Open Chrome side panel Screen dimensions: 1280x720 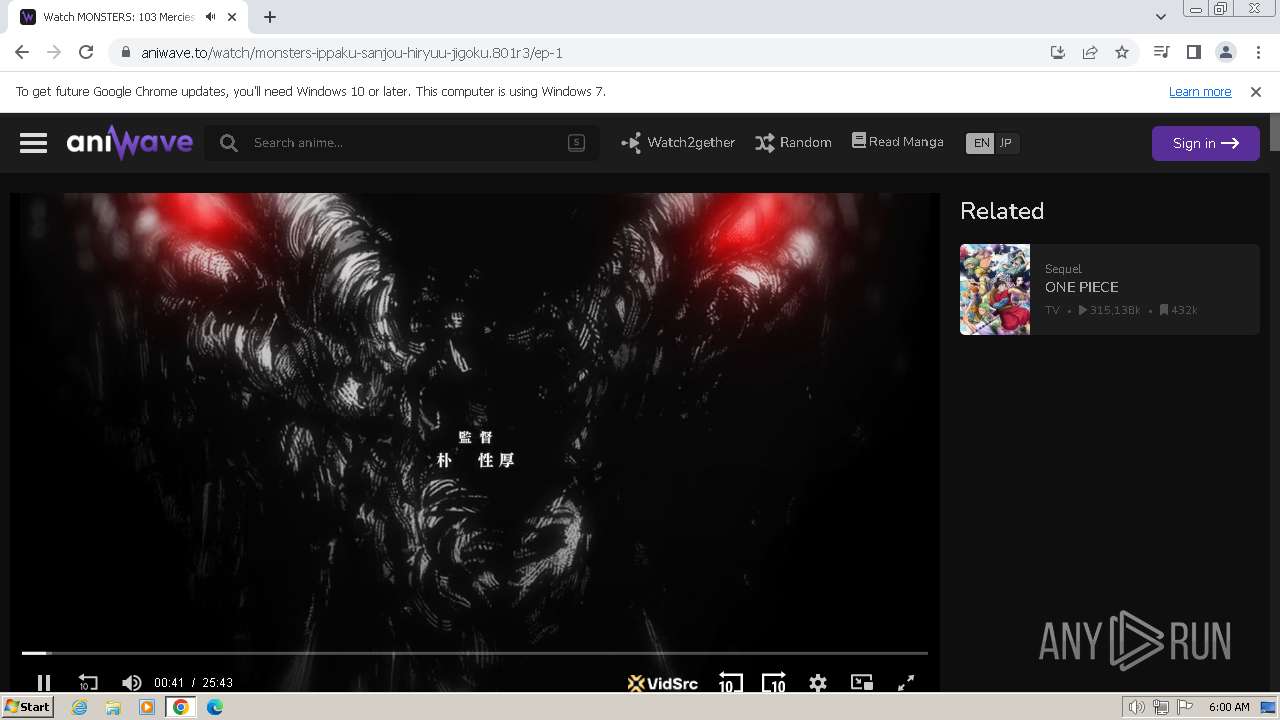pos(1193,52)
